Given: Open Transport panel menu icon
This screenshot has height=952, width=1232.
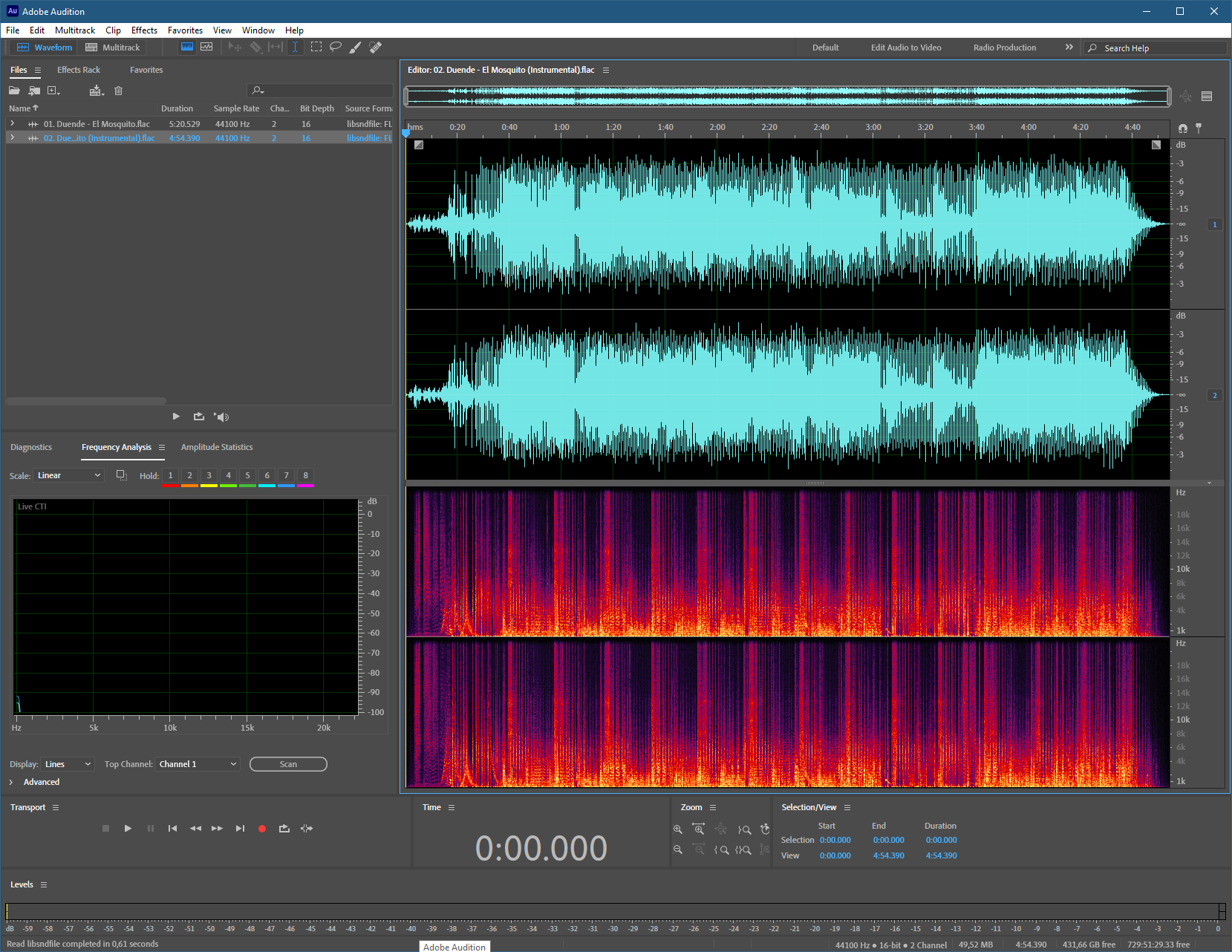Looking at the screenshot, I should point(56,807).
